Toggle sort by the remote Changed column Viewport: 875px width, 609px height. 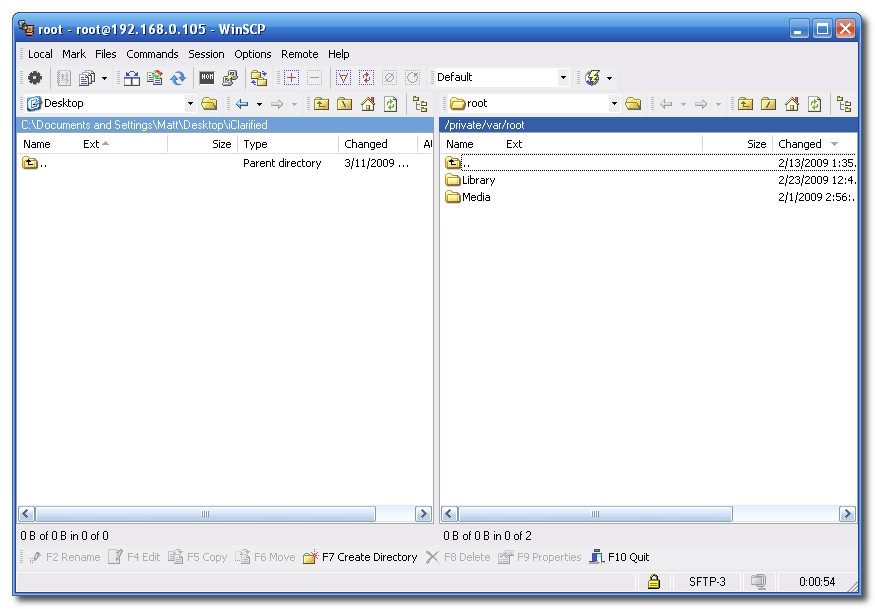[x=807, y=144]
